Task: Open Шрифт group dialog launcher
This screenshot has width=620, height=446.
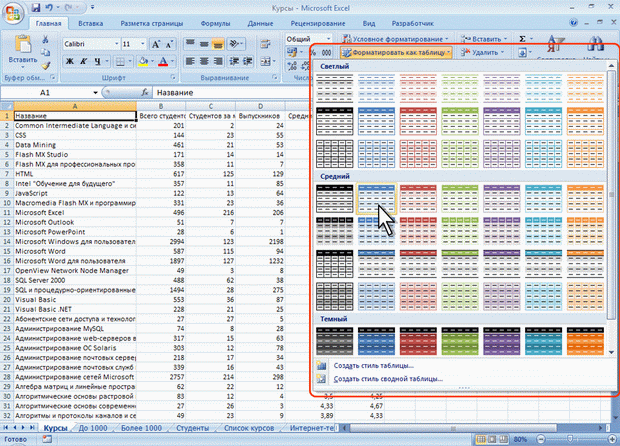Action: (x=173, y=77)
